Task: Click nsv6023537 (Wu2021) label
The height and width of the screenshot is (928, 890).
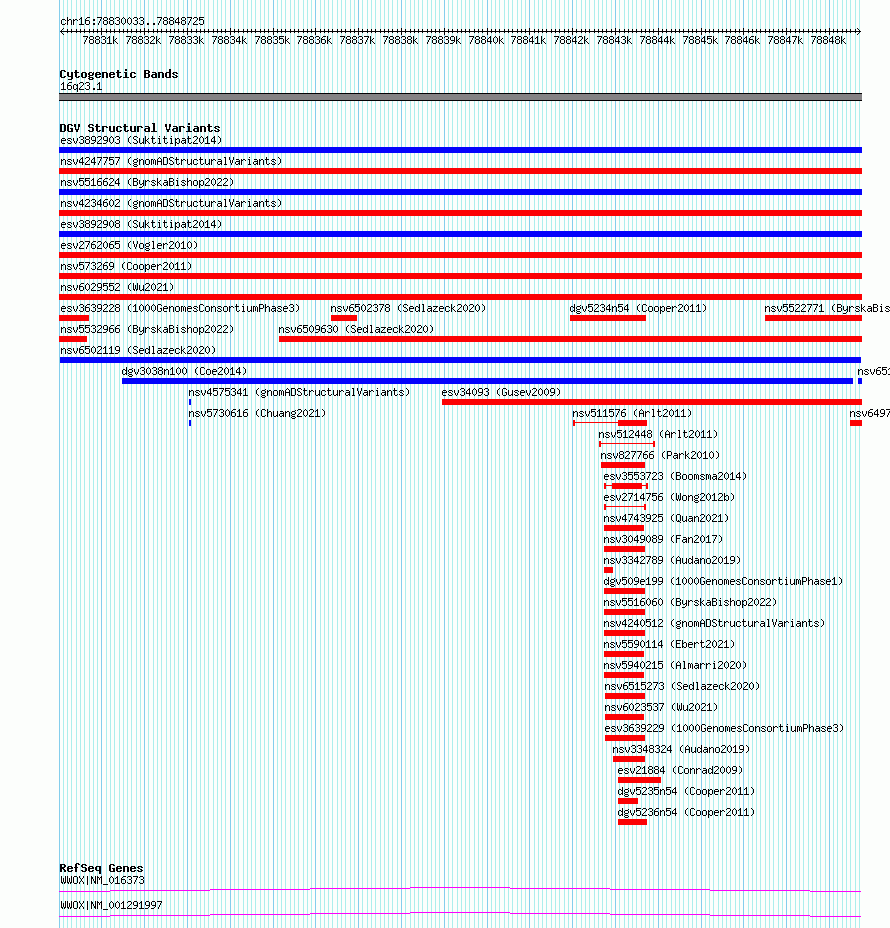Action: click(x=661, y=707)
